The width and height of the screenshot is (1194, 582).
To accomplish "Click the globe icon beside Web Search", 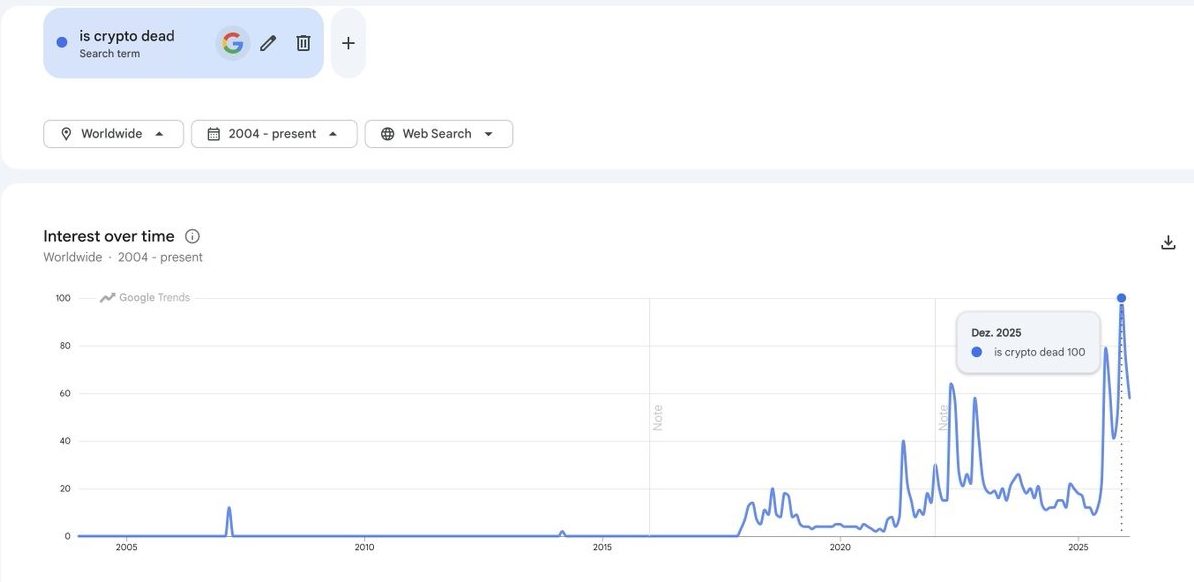I will pyautogui.click(x=387, y=134).
